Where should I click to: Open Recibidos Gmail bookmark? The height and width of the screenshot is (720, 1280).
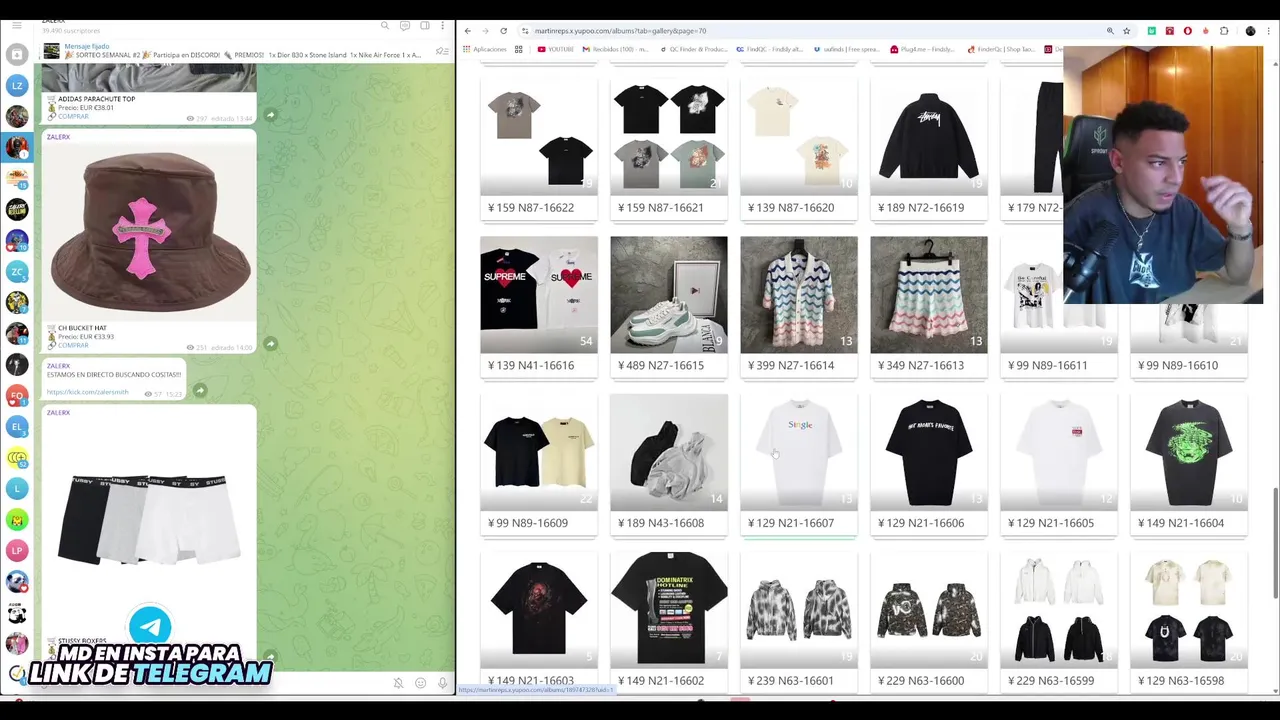point(616,49)
